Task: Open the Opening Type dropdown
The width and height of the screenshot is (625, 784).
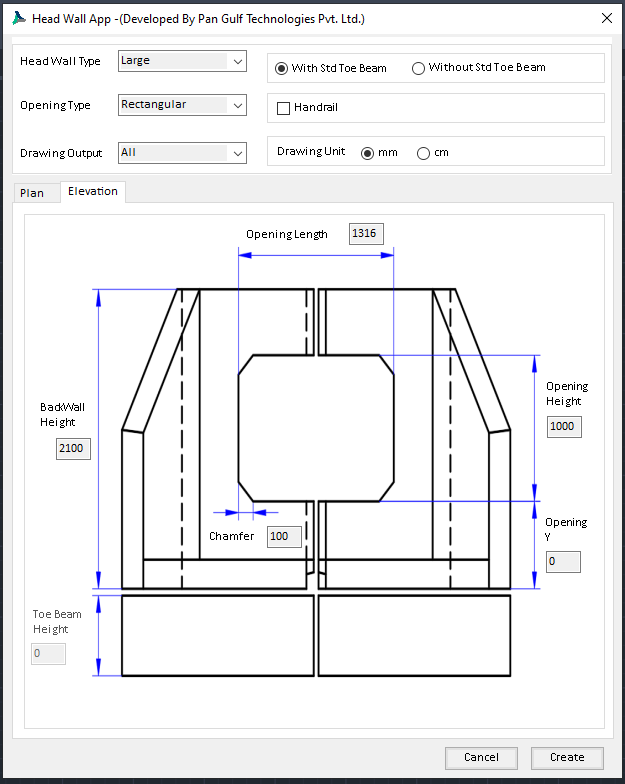Action: 182,105
